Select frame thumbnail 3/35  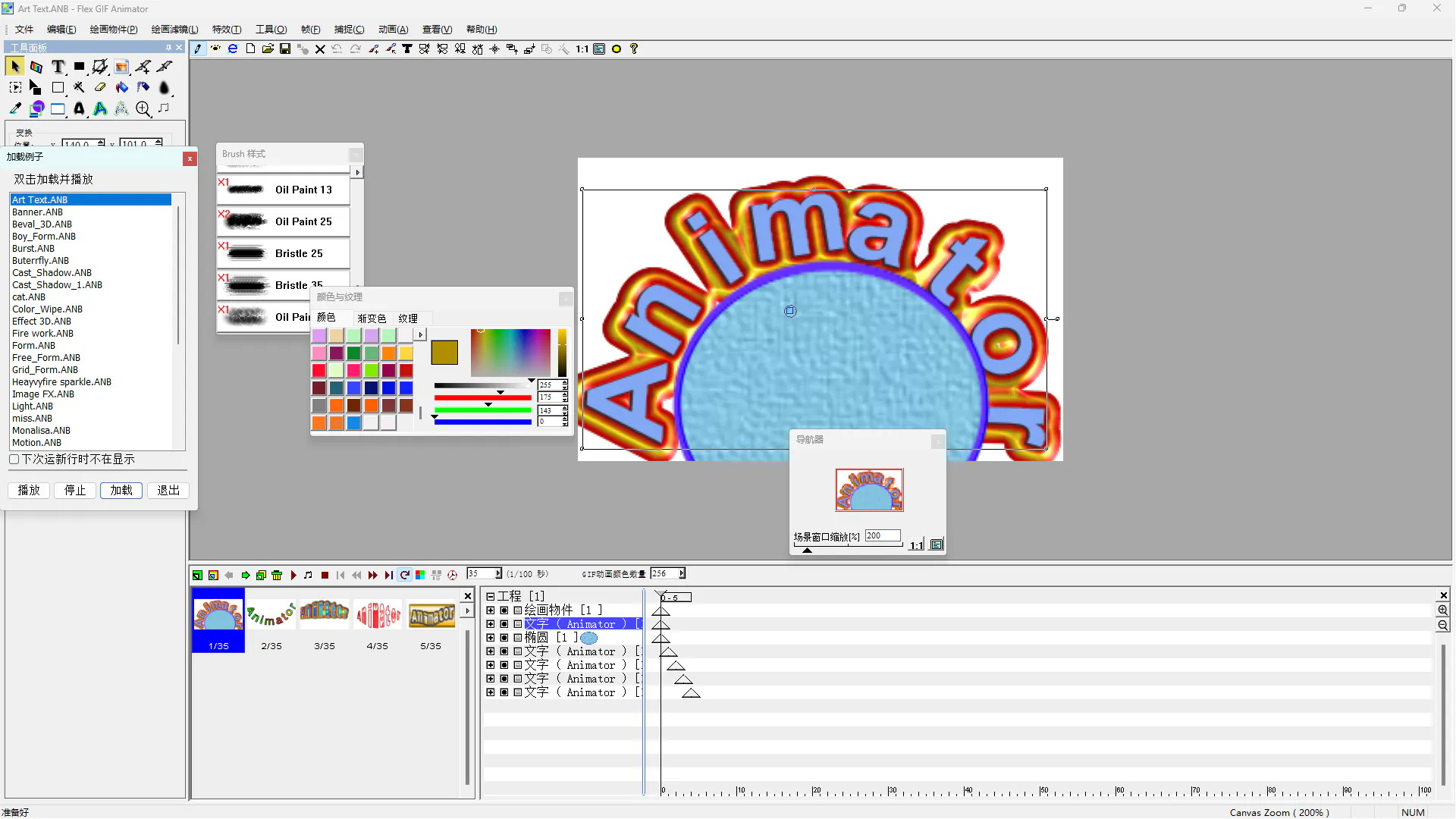pyautogui.click(x=325, y=620)
